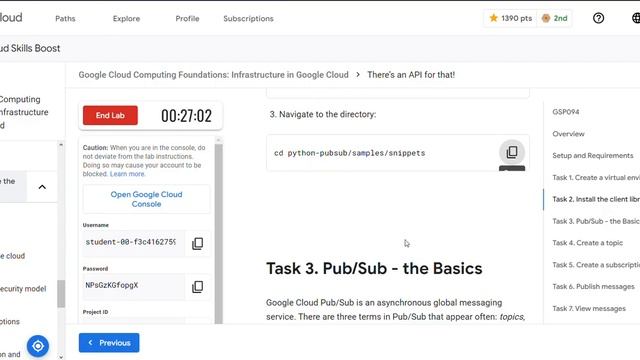This screenshot has height=360, width=640.
Task: Jump to Task 1 in the outline
Action: click(596, 178)
